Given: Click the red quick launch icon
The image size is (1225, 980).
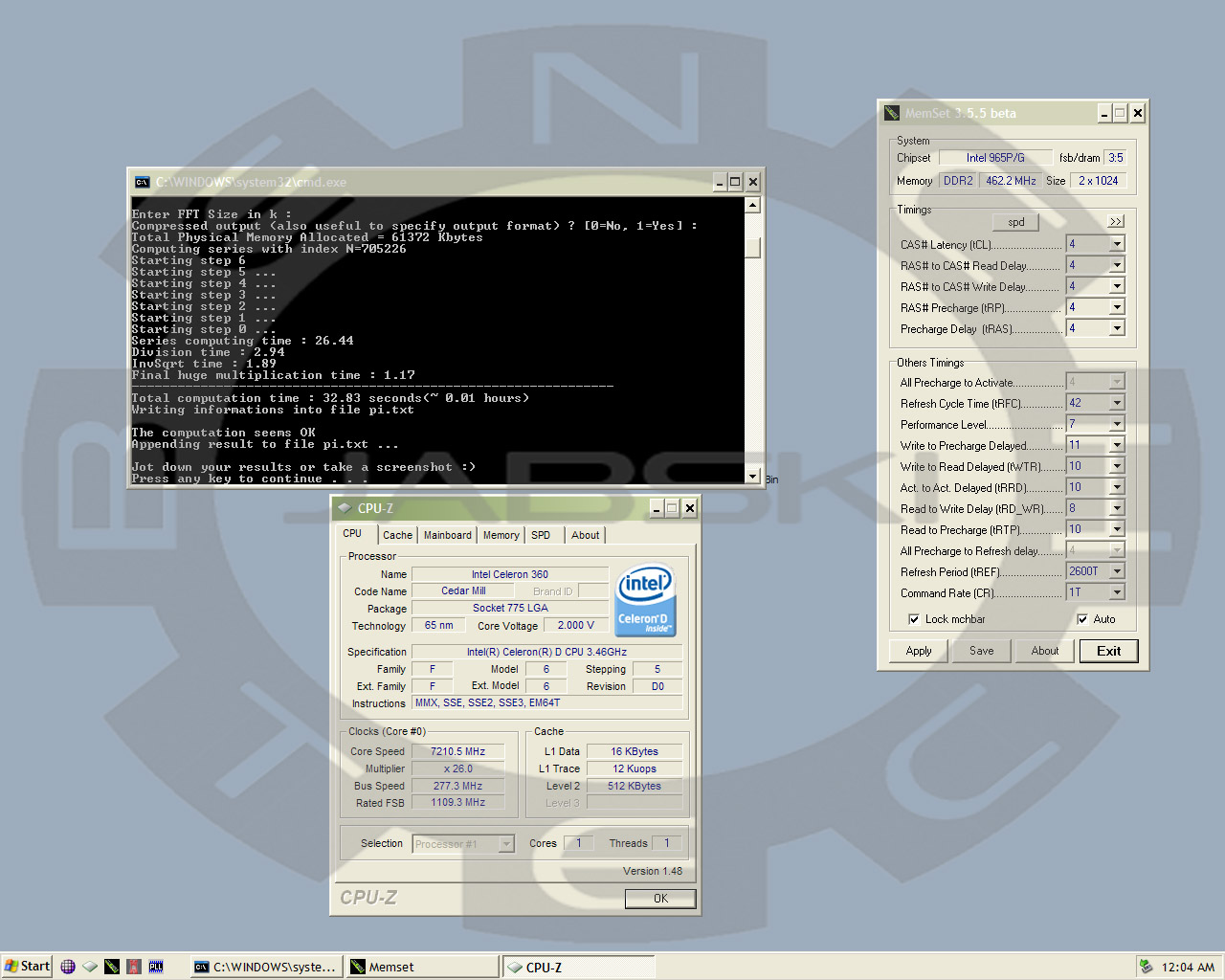Looking at the screenshot, I should pyautogui.click(x=134, y=967).
